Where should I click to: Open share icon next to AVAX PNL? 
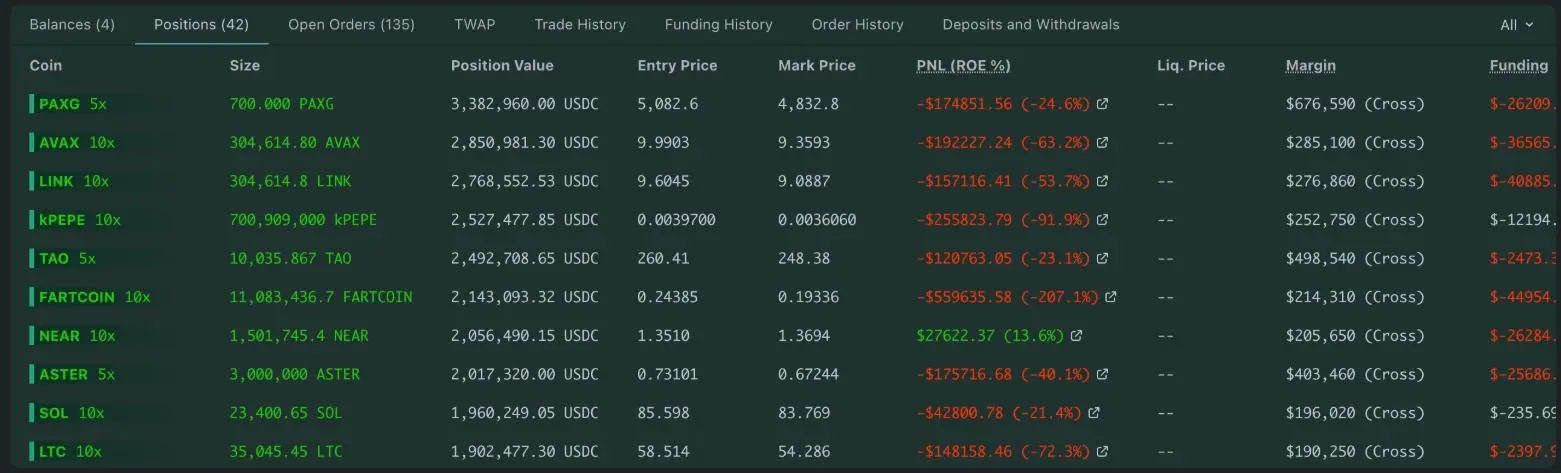tap(1102, 143)
